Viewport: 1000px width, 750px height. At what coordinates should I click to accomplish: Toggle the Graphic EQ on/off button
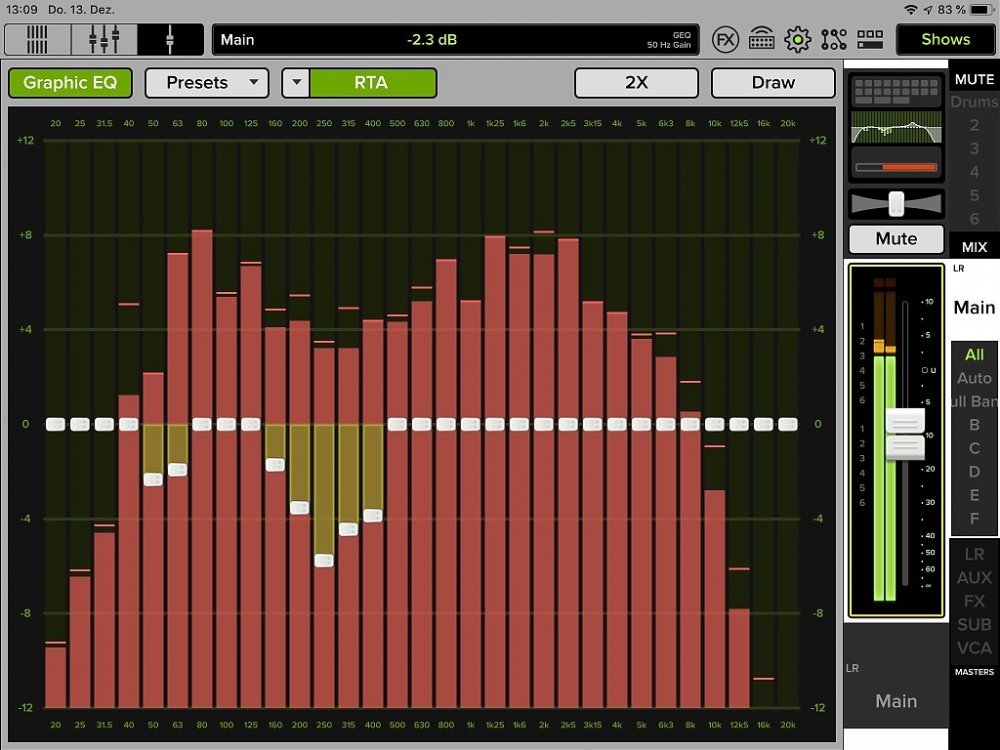[70, 83]
